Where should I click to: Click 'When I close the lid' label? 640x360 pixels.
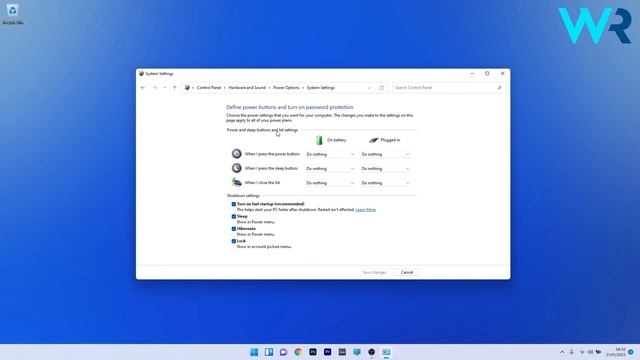(262, 182)
